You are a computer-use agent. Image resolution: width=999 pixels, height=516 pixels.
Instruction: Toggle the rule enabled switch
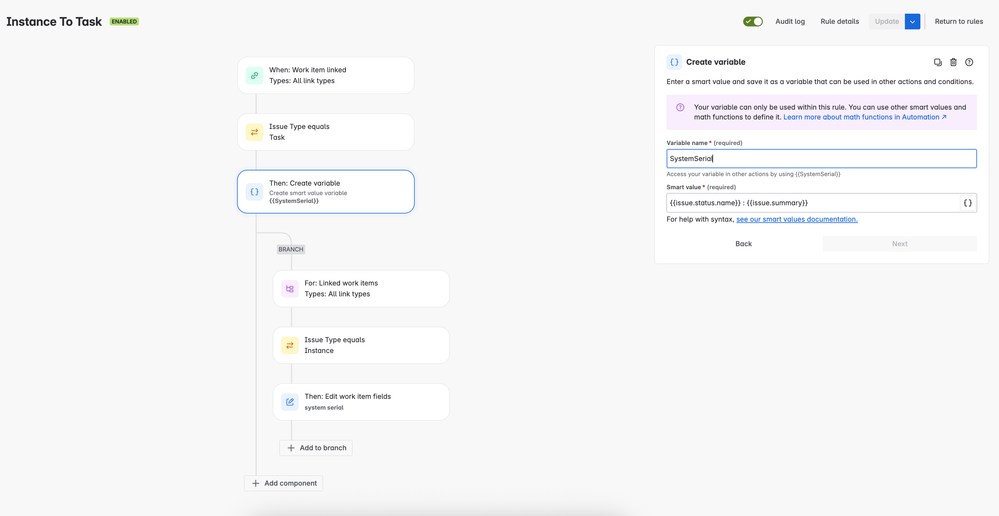click(752, 22)
